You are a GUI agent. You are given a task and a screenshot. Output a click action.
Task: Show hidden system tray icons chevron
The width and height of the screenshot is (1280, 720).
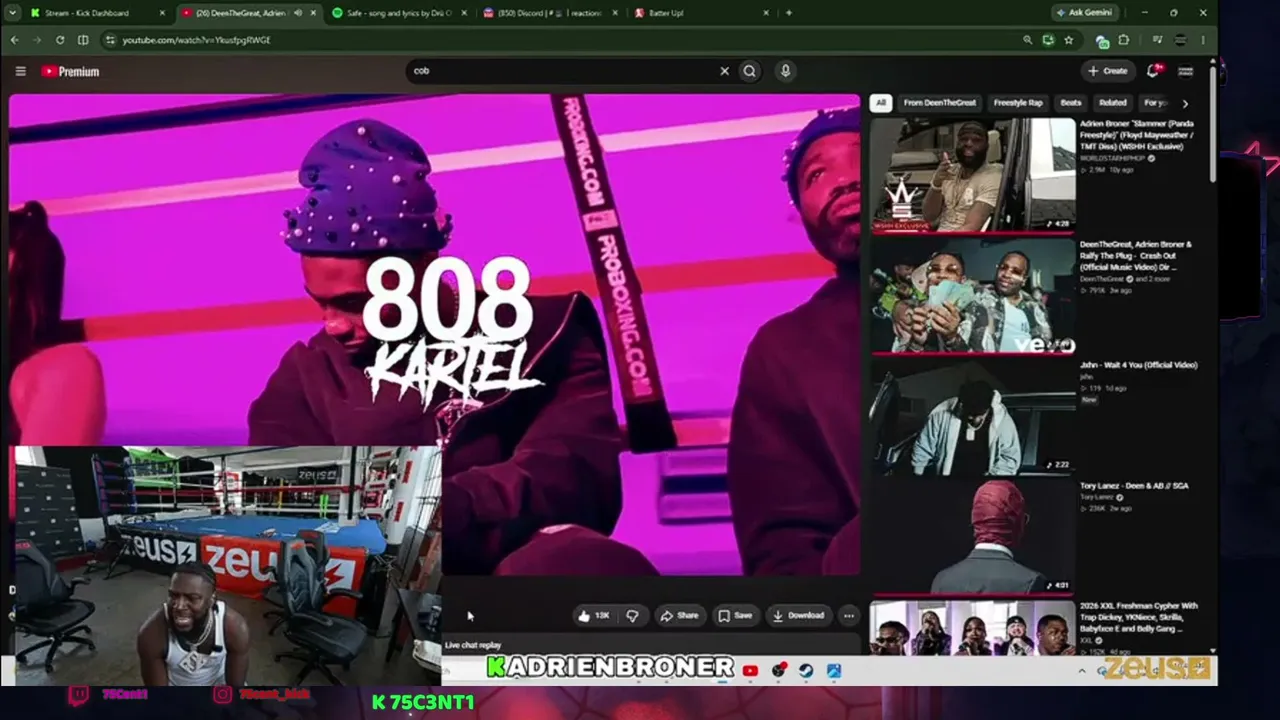tap(1081, 671)
